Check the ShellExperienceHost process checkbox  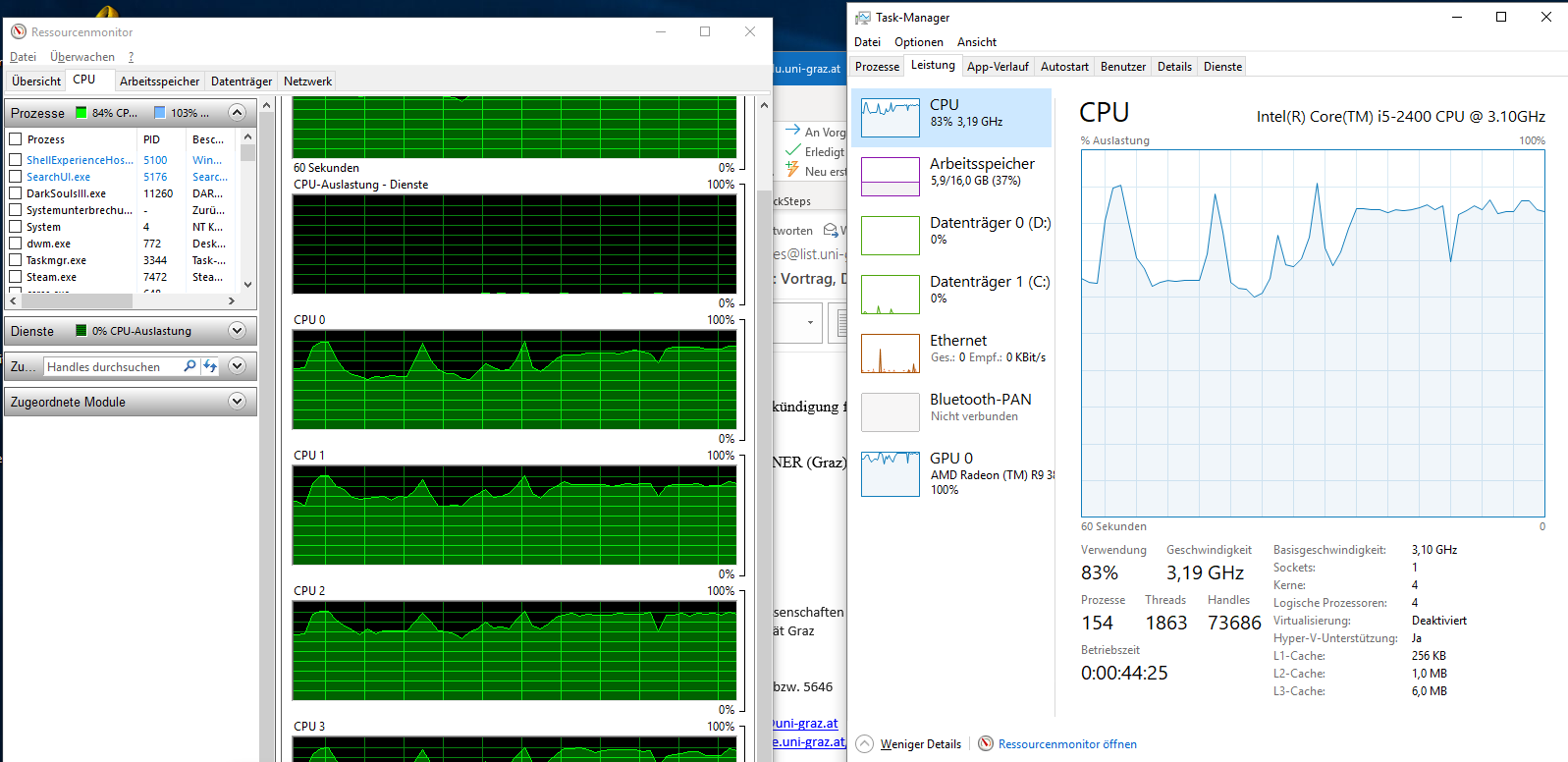point(15,159)
